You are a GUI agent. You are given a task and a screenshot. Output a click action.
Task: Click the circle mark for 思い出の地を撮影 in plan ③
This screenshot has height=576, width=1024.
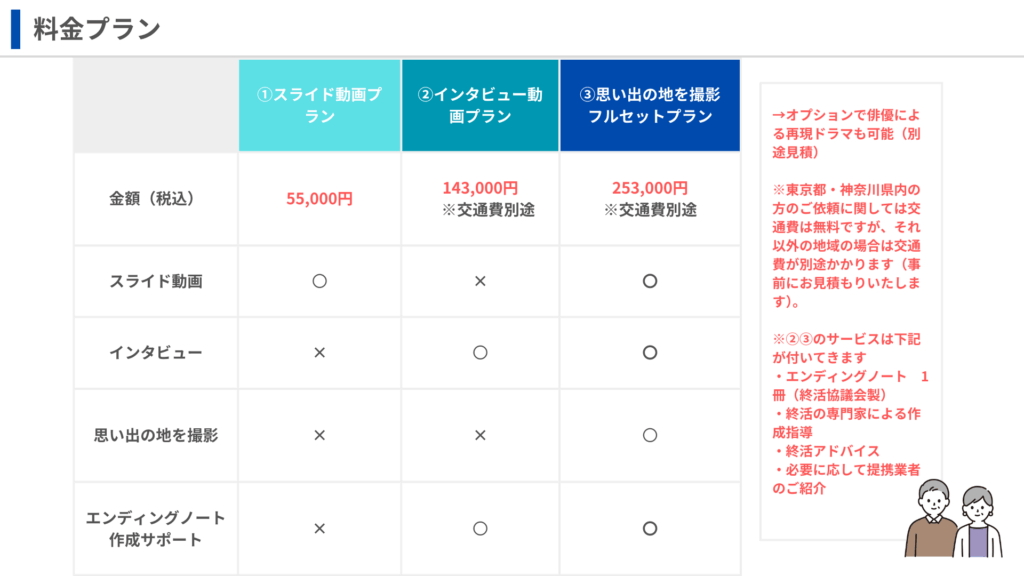pyautogui.click(x=650, y=435)
